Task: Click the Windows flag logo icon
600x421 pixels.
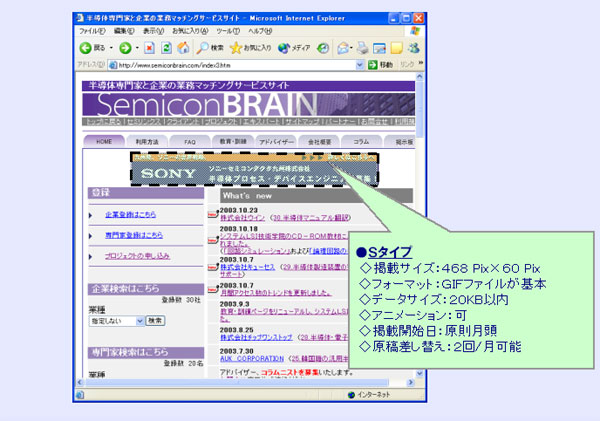Action: coord(415,31)
